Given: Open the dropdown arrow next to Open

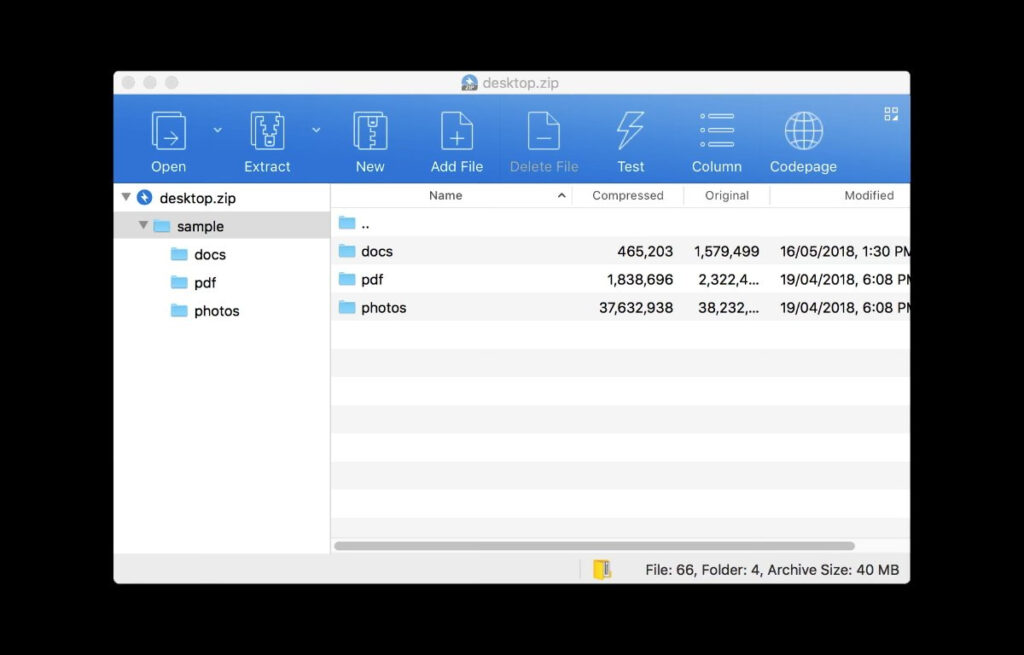Looking at the screenshot, I should pos(217,130).
